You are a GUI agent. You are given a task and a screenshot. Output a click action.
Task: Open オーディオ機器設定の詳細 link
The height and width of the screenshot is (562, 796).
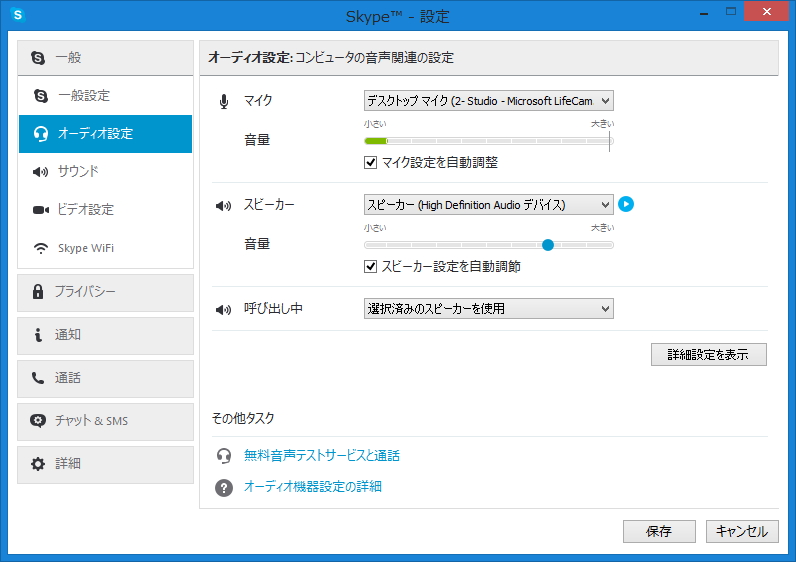(x=313, y=486)
